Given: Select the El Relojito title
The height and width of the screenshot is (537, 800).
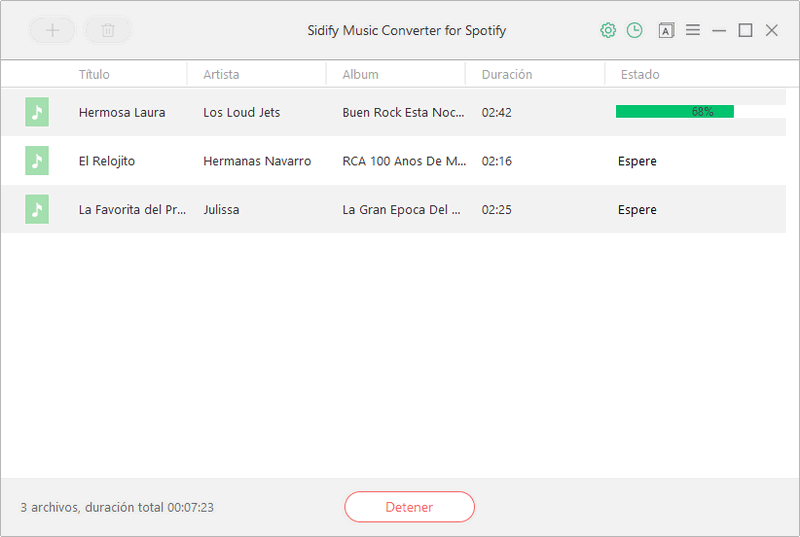Looking at the screenshot, I should click(x=107, y=161).
